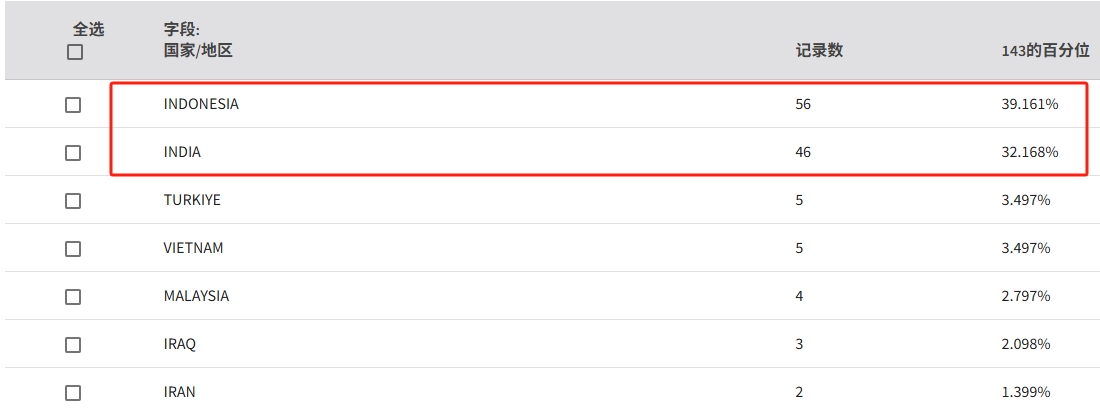
Task: Click the record count 56 for Indonesia
Action: [x=803, y=104]
